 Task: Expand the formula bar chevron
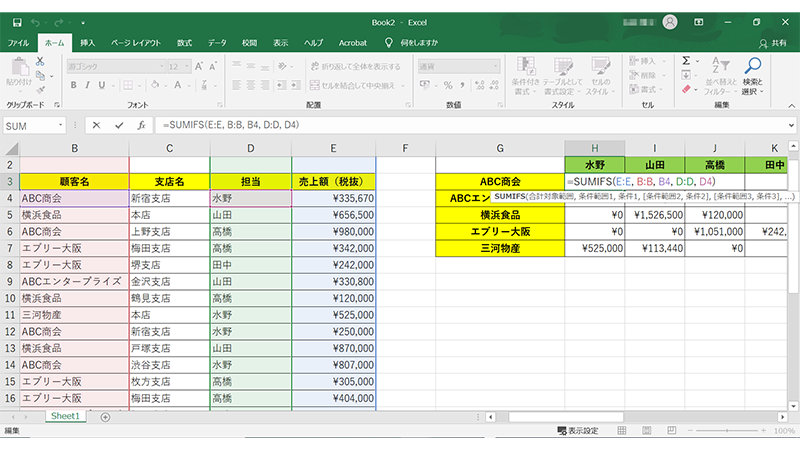[x=791, y=125]
